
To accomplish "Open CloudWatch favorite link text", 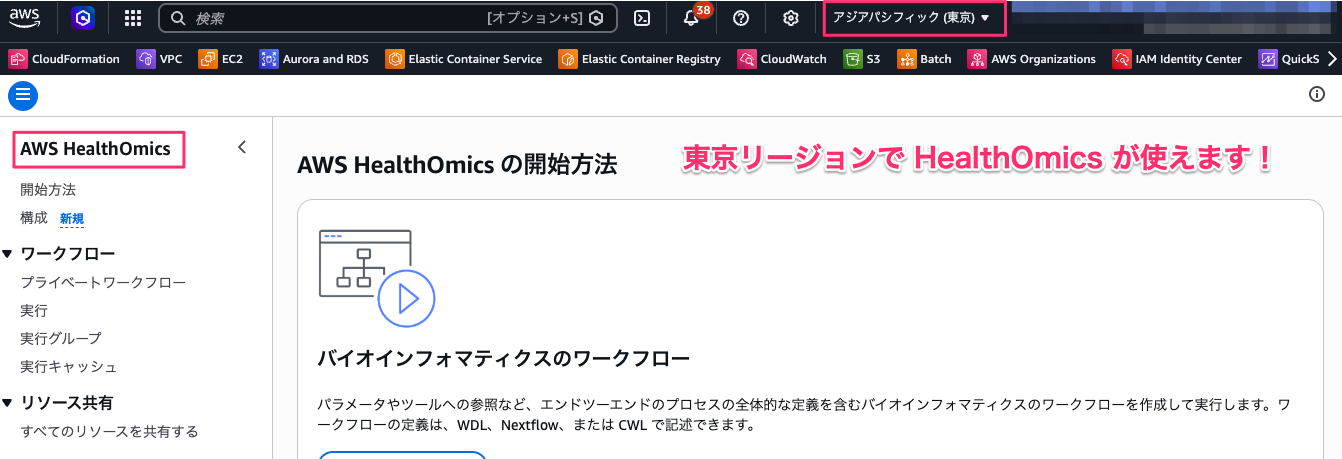I will coord(794,59).
